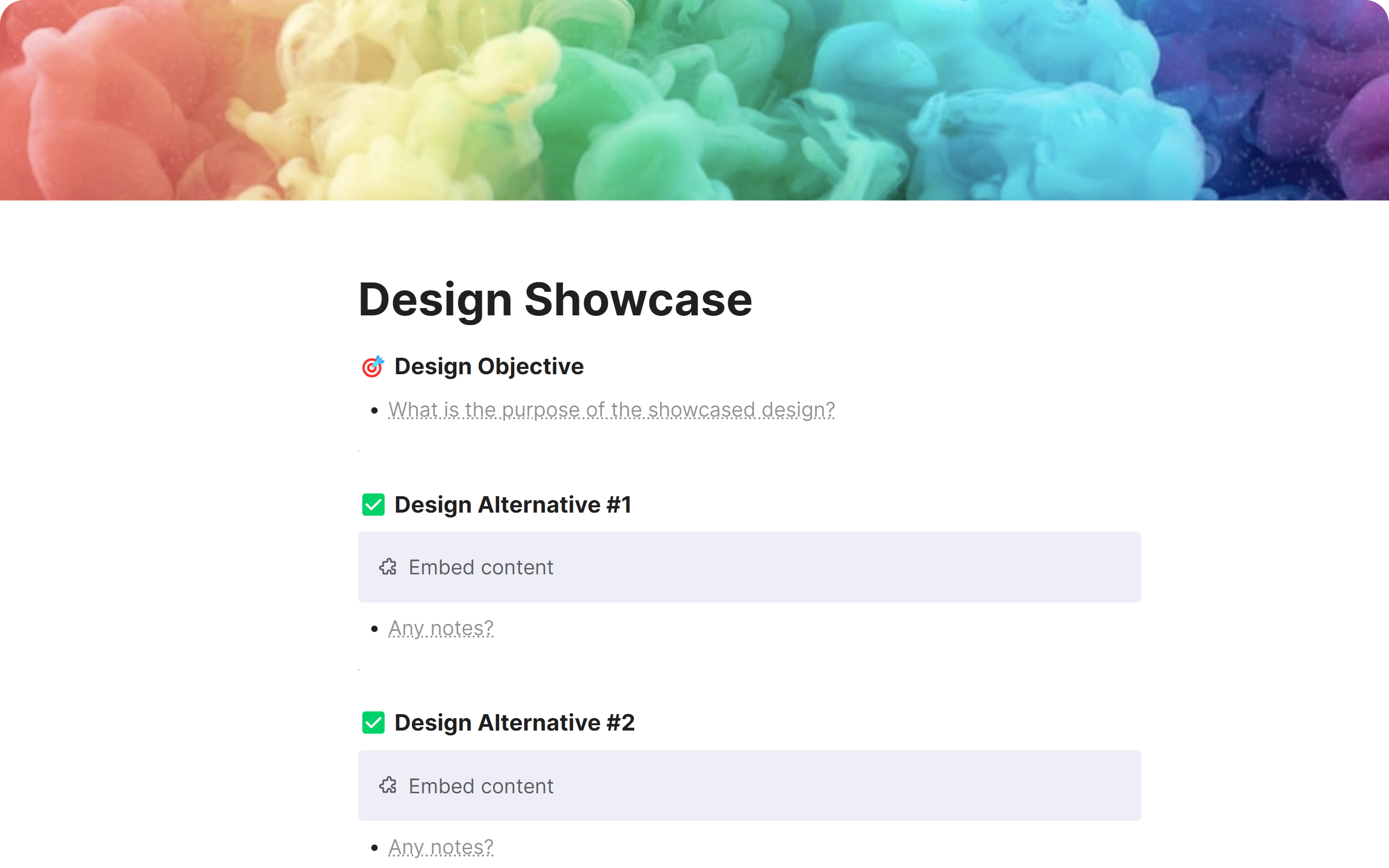The width and height of the screenshot is (1389, 868).
Task: Click the Any notes placeholder under Alternative #2
Action: pos(441,847)
